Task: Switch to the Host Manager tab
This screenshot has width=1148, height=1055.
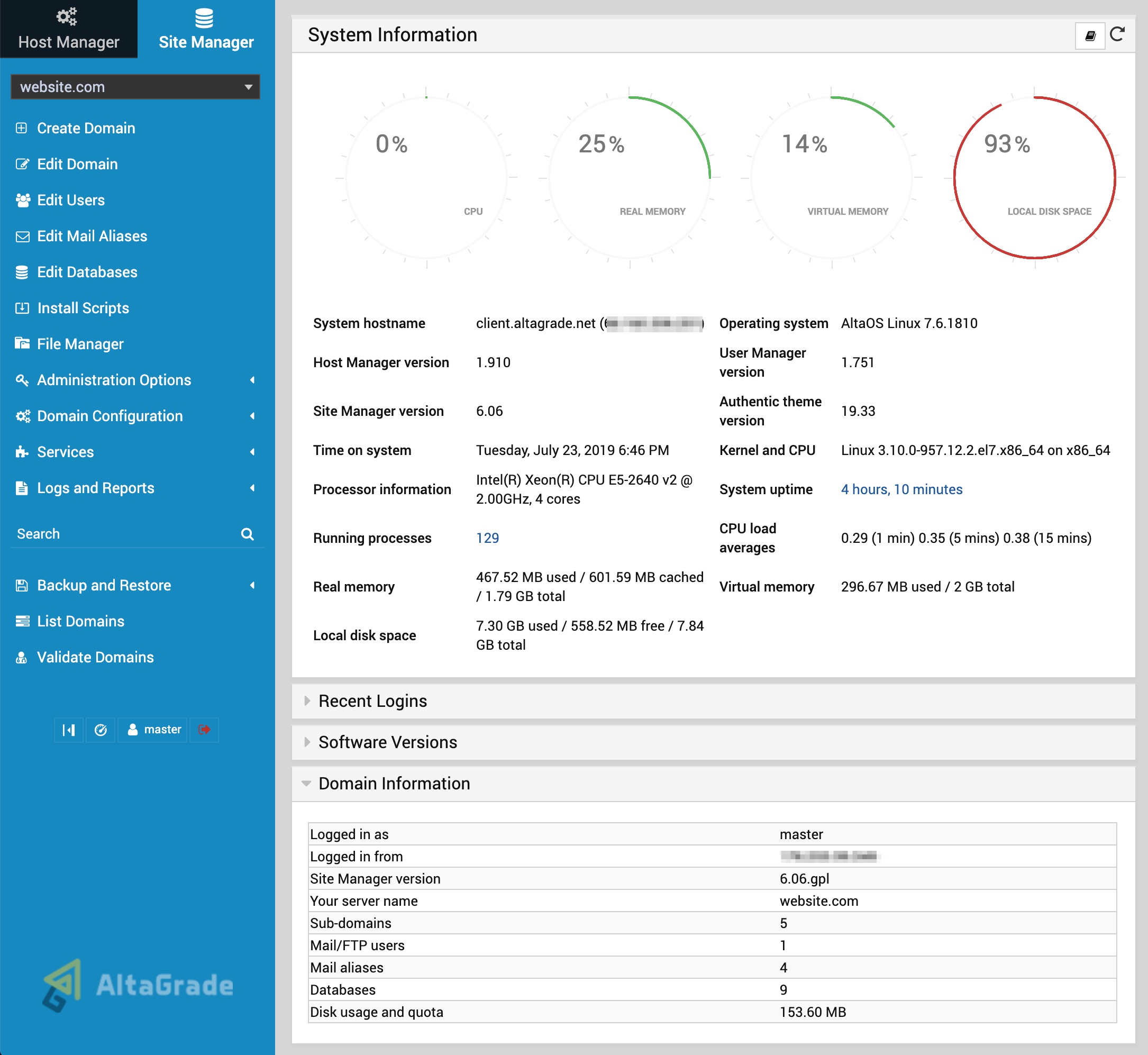Action: pyautogui.click(x=68, y=29)
